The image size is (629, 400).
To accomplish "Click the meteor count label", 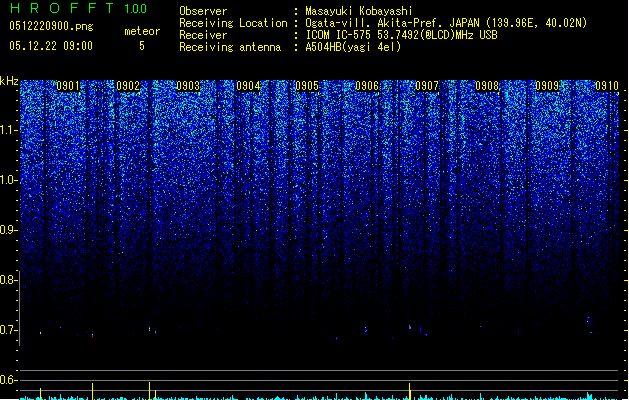I will 142,31.
